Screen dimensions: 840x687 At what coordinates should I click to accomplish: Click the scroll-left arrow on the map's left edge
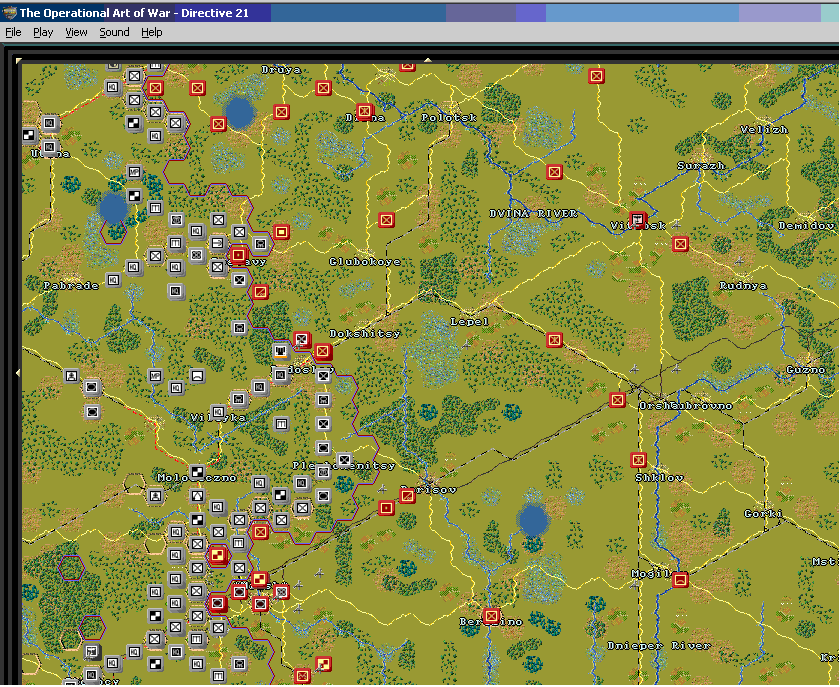pos(18,372)
